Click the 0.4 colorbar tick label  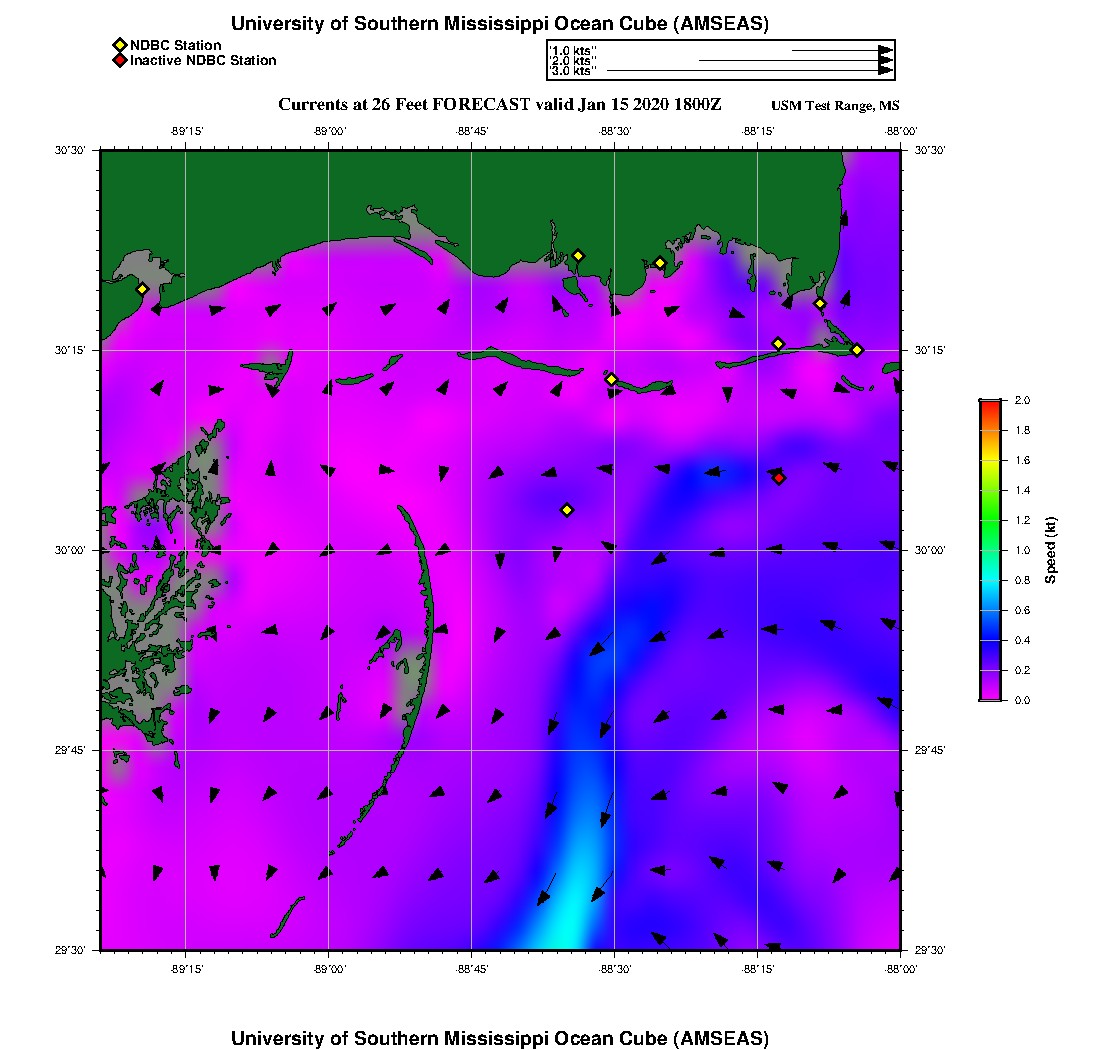1022,640
